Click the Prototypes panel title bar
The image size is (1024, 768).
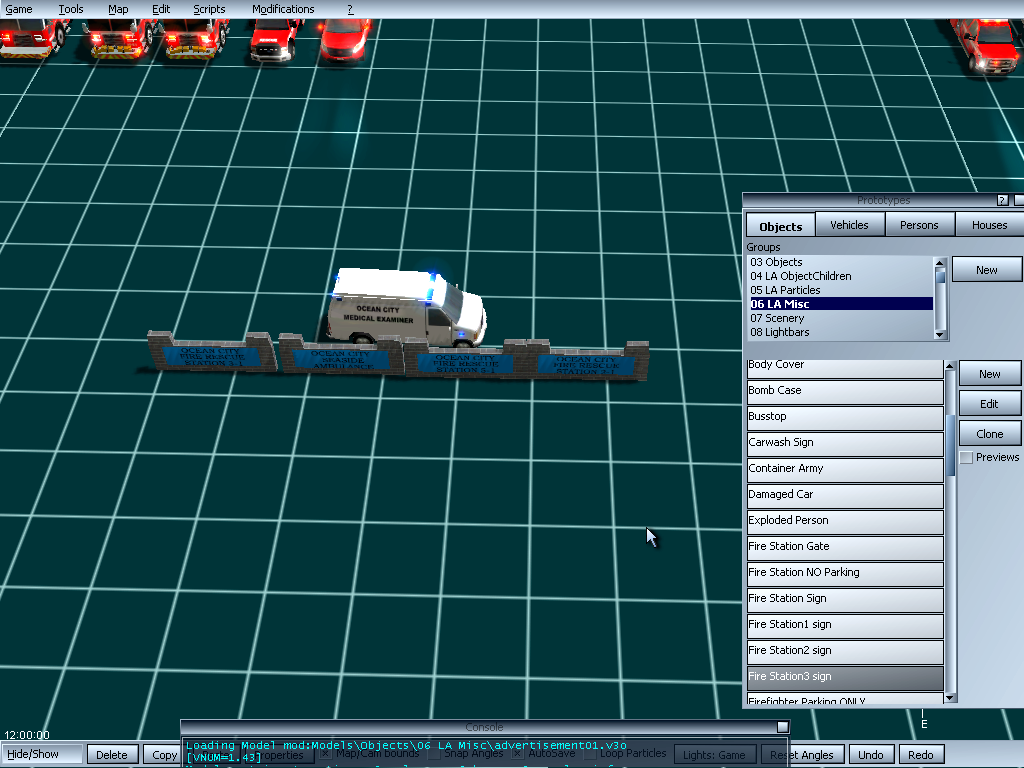pyautogui.click(x=883, y=200)
